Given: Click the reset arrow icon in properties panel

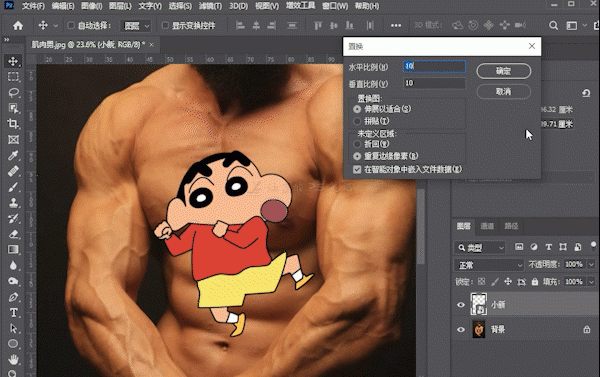Looking at the screenshot, I should pyautogui.click(x=586, y=93).
